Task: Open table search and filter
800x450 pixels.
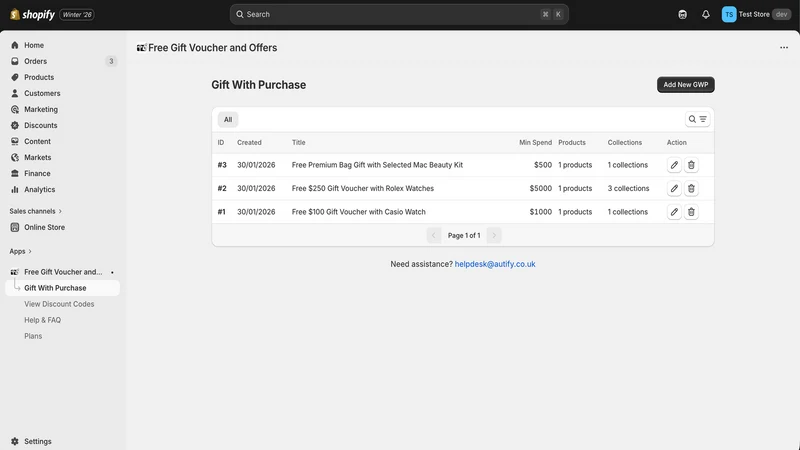Action: 697,119
